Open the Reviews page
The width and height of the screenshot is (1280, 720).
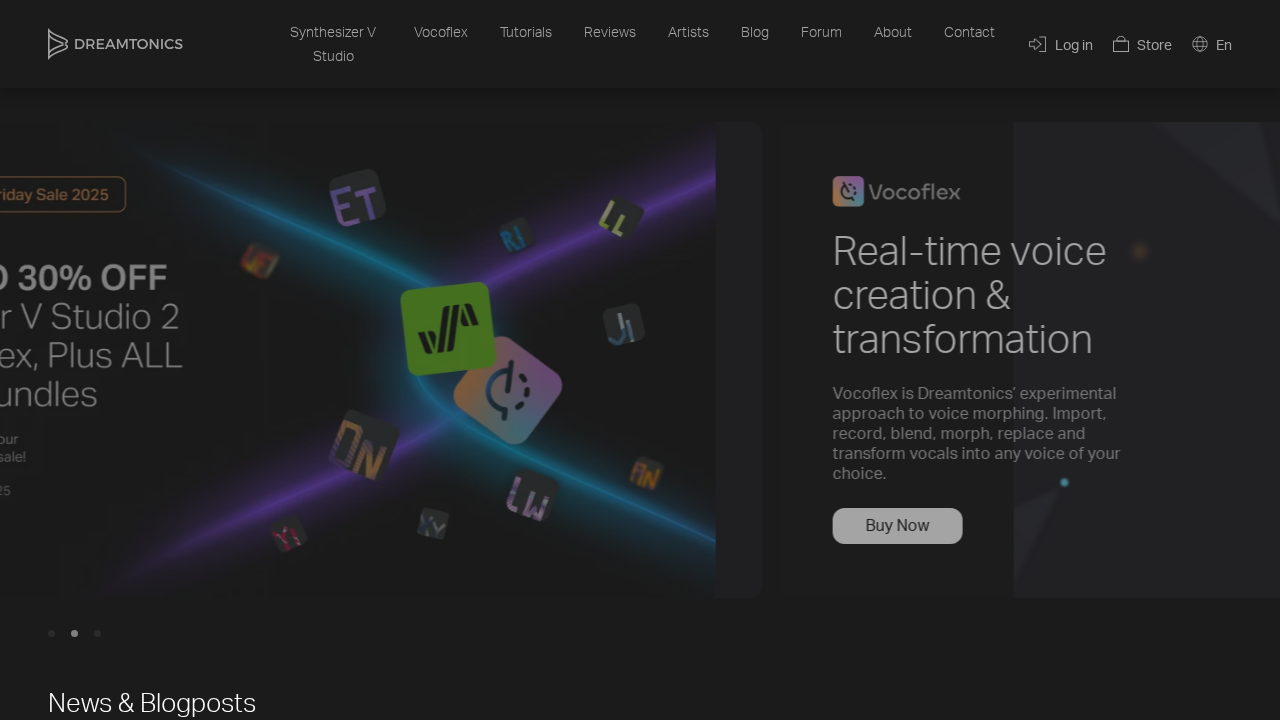609,32
